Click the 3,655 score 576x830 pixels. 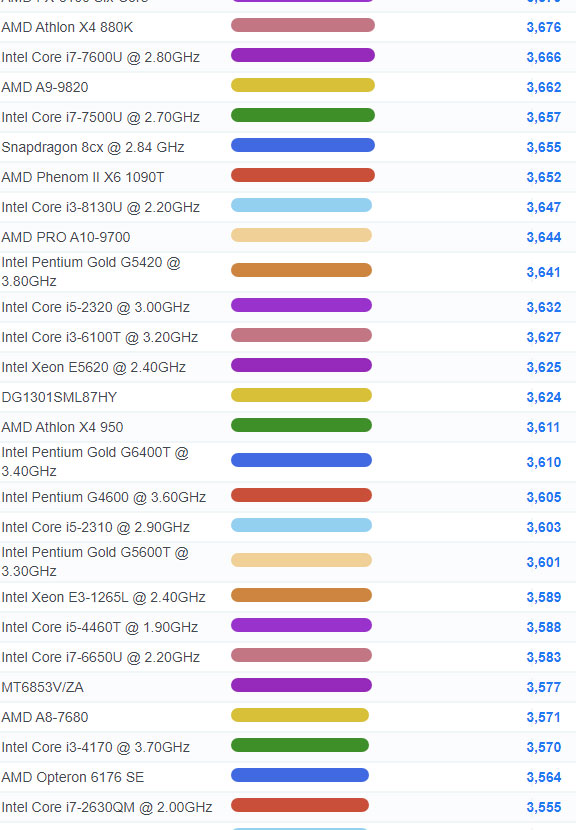click(544, 147)
